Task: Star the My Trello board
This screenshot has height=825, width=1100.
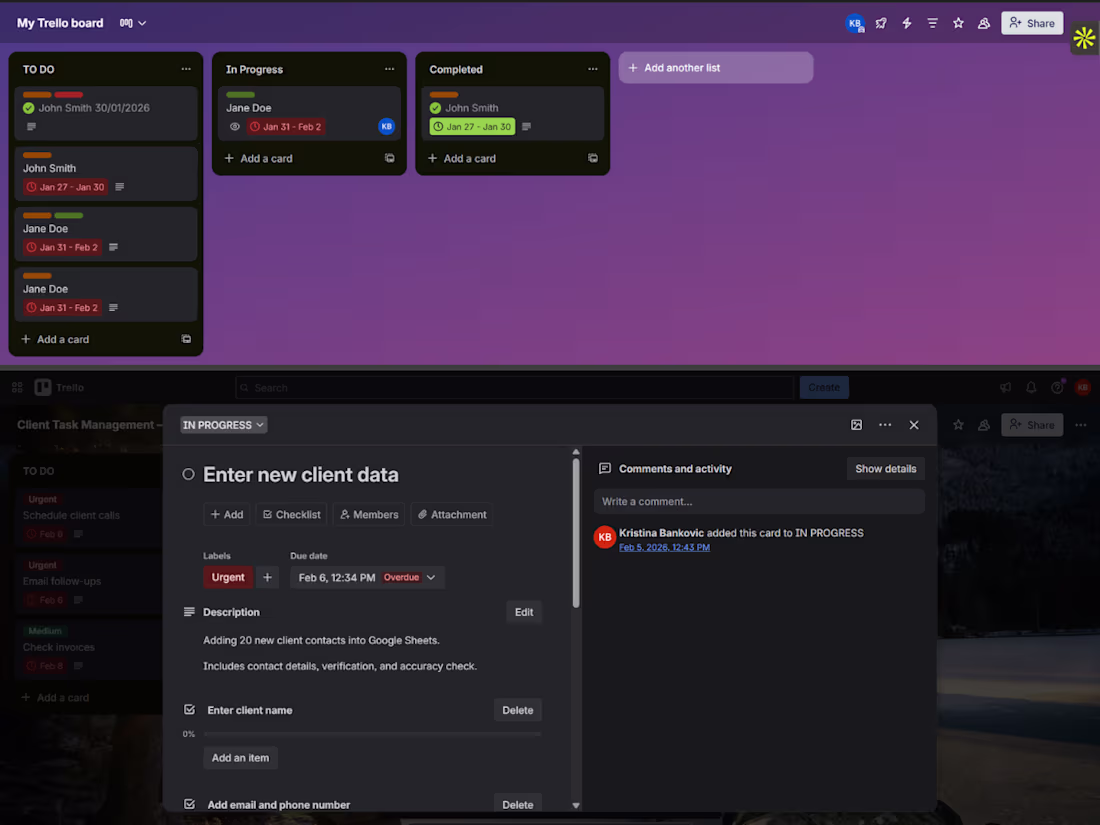Action: point(958,22)
